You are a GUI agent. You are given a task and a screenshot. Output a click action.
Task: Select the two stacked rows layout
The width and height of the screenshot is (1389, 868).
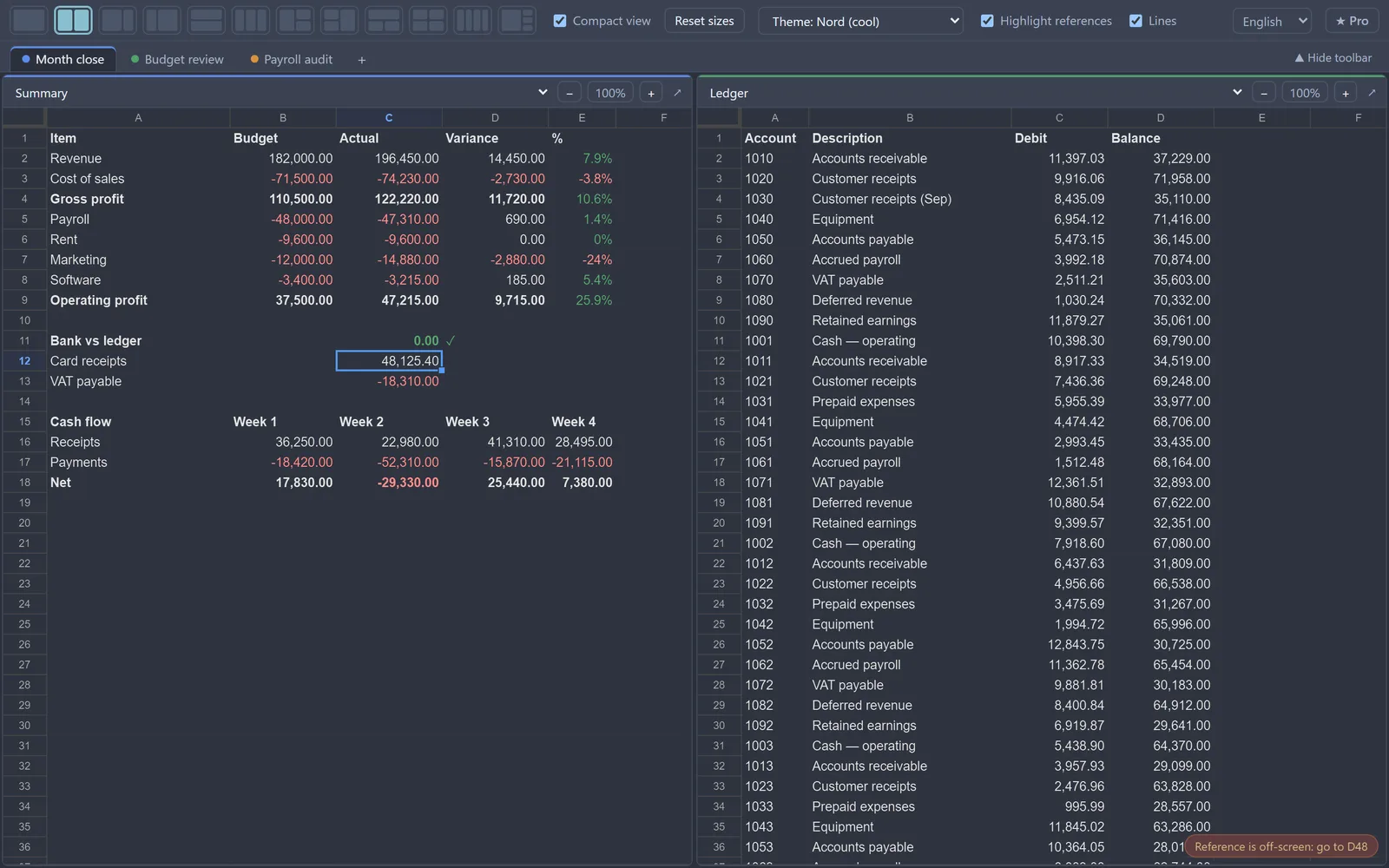pos(206,19)
